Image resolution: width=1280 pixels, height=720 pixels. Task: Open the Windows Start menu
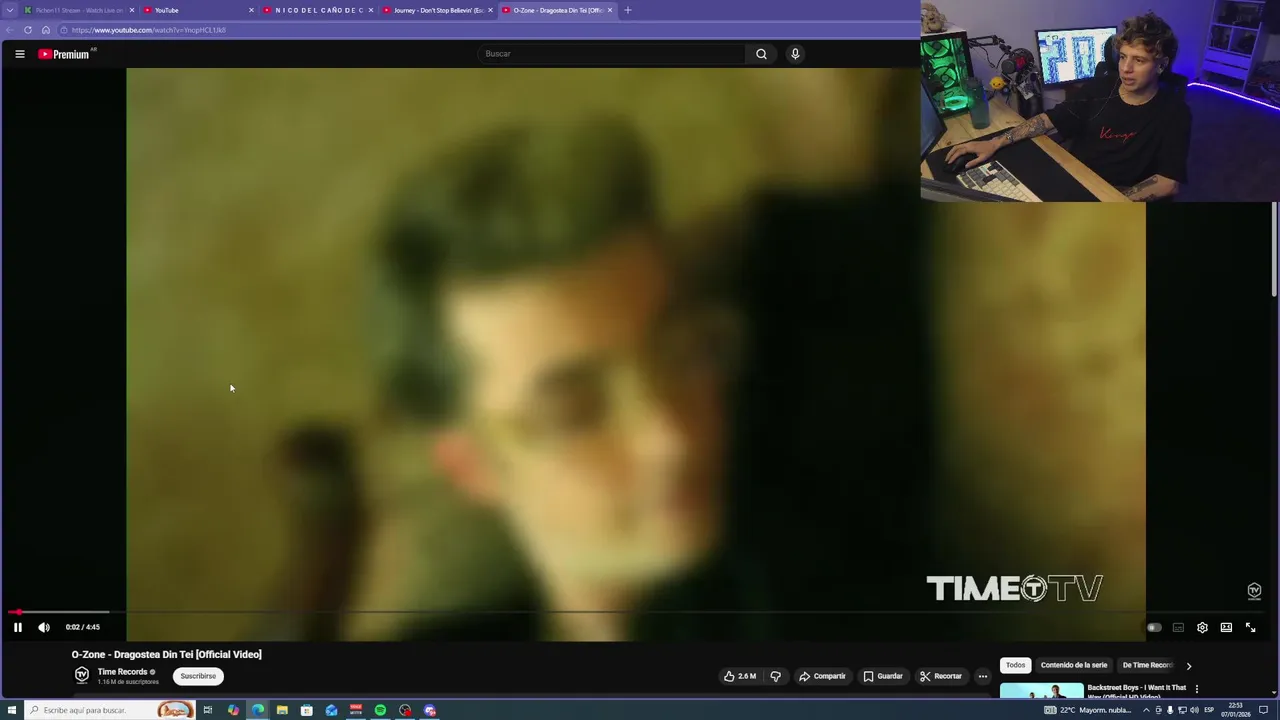(12, 710)
